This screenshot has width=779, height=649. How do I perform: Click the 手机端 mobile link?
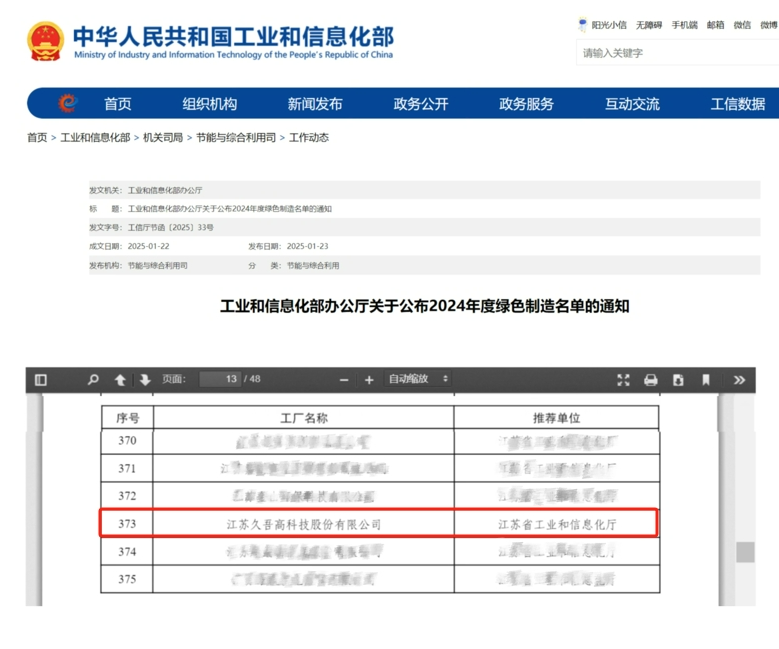(685, 25)
